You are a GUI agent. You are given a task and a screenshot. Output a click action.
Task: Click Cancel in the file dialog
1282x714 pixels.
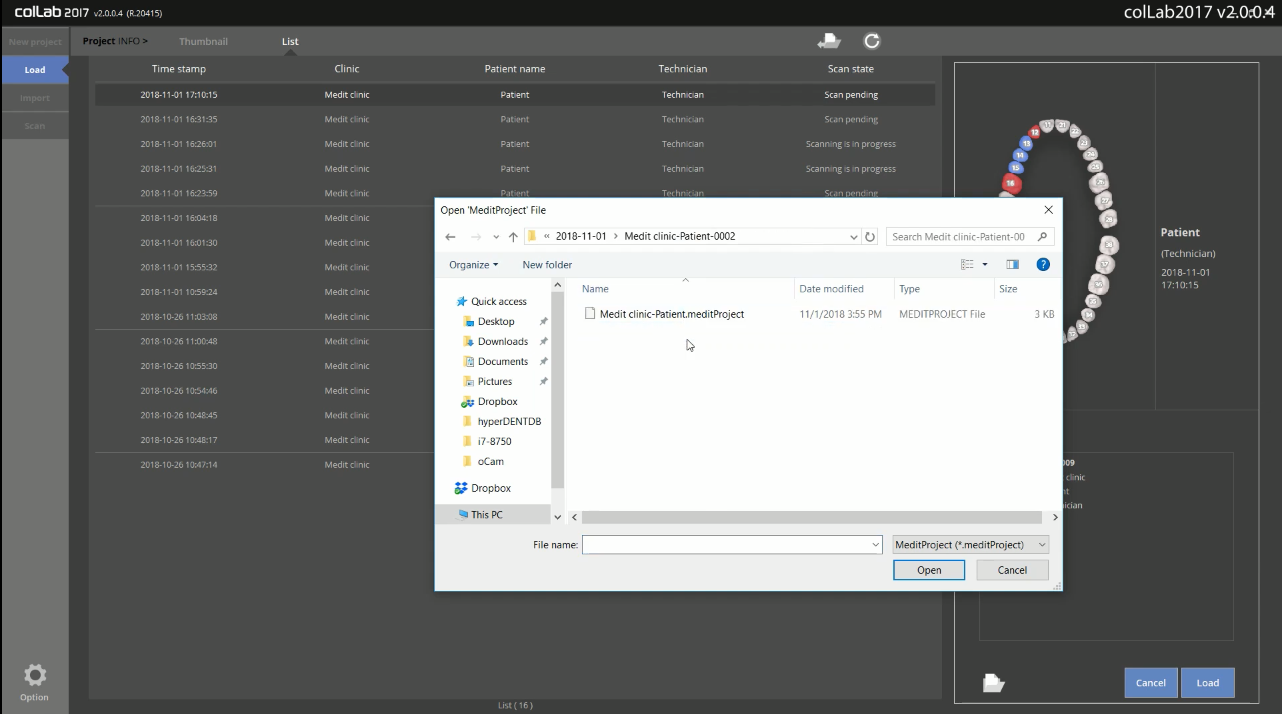1012,570
